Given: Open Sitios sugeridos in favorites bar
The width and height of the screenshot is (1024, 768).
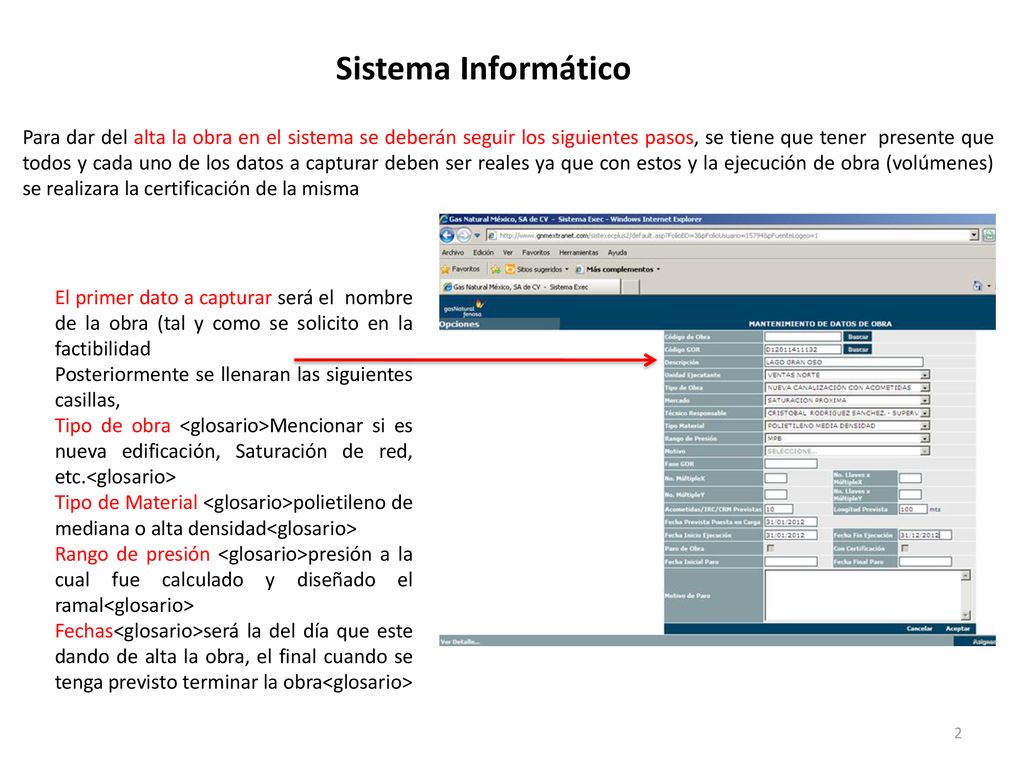Looking at the screenshot, I should [537, 269].
